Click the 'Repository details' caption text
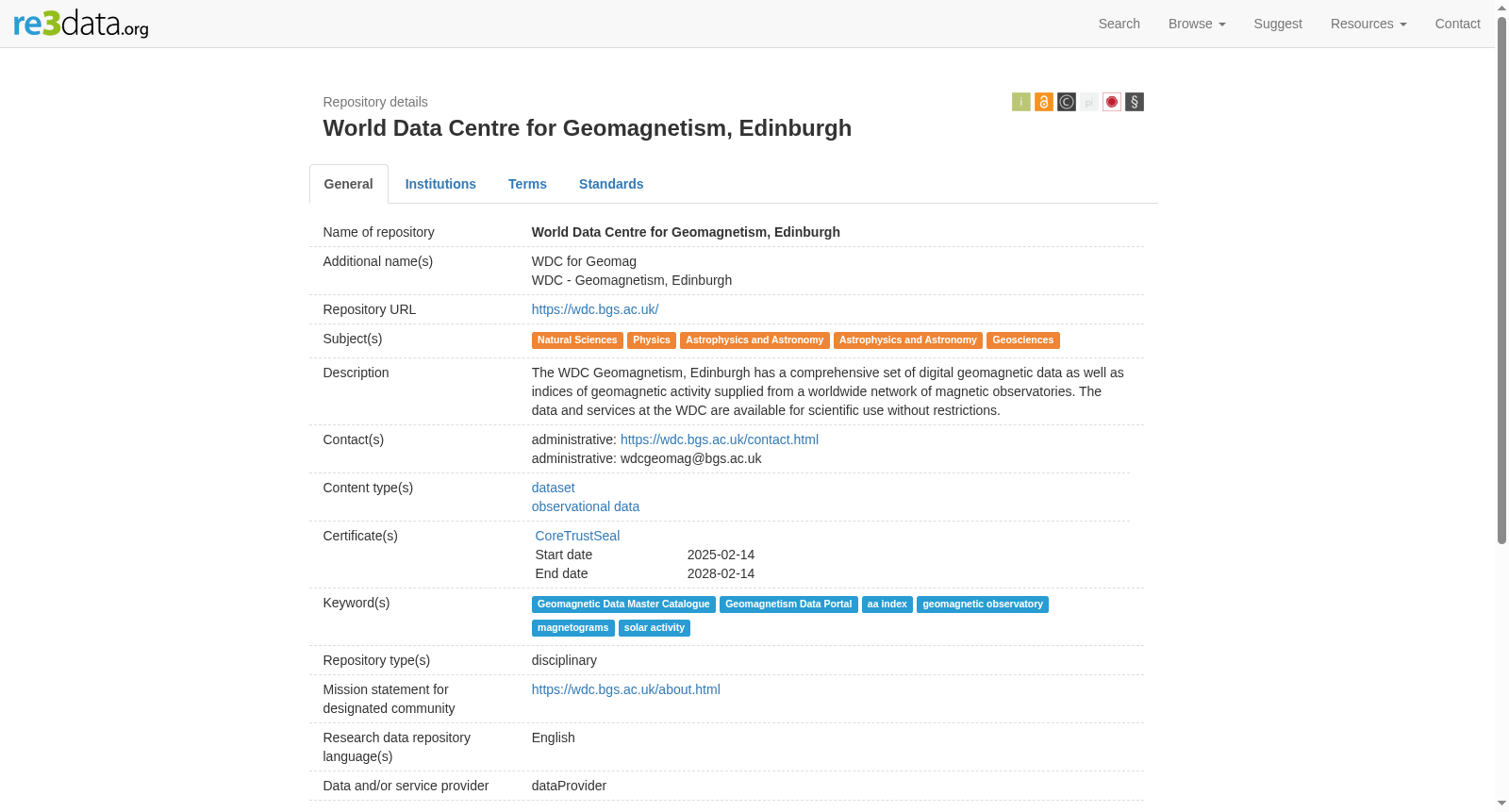Image resolution: width=1509 pixels, height=812 pixels. (x=375, y=102)
